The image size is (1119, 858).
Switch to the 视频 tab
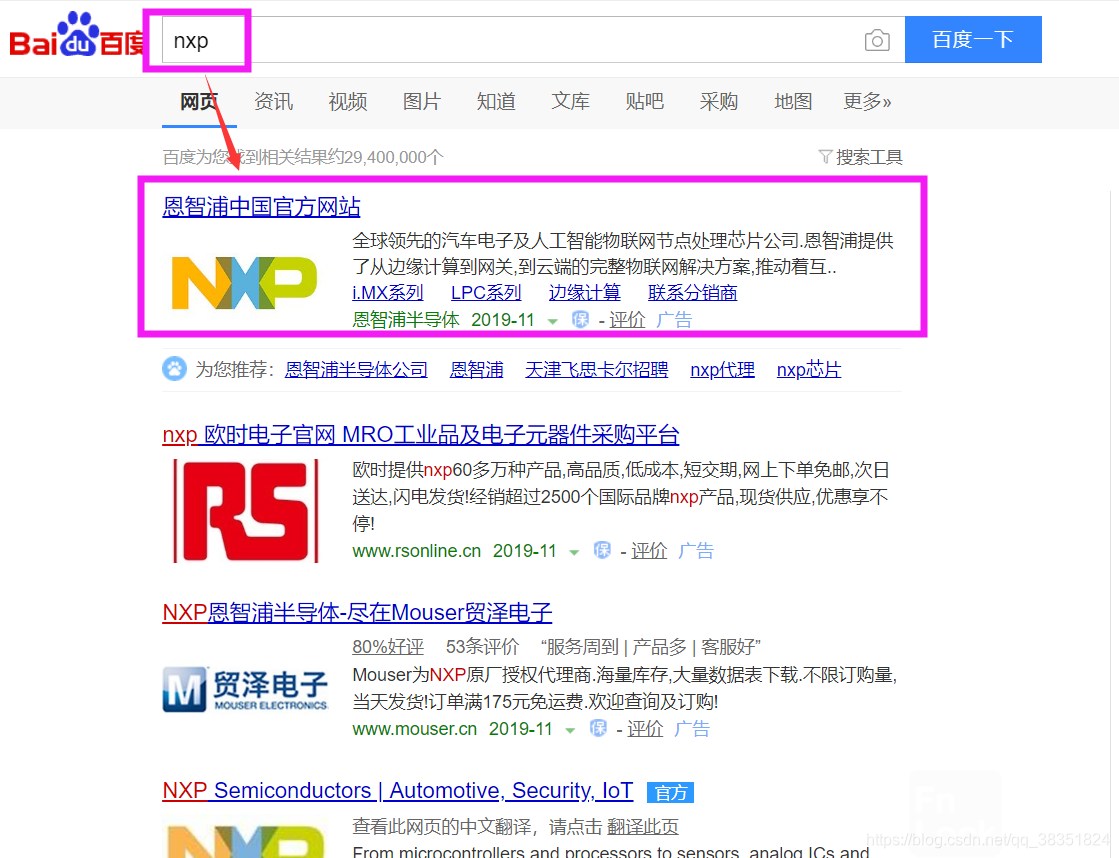(348, 101)
